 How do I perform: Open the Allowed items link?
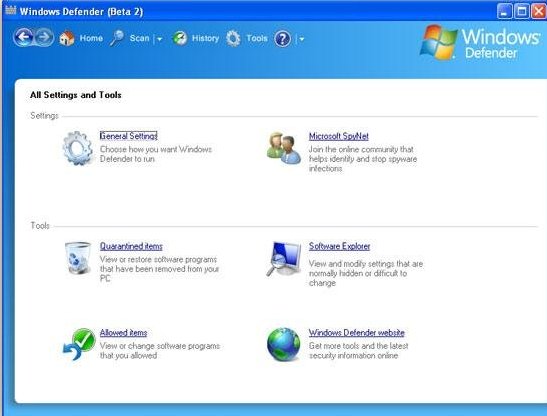[x=123, y=333]
